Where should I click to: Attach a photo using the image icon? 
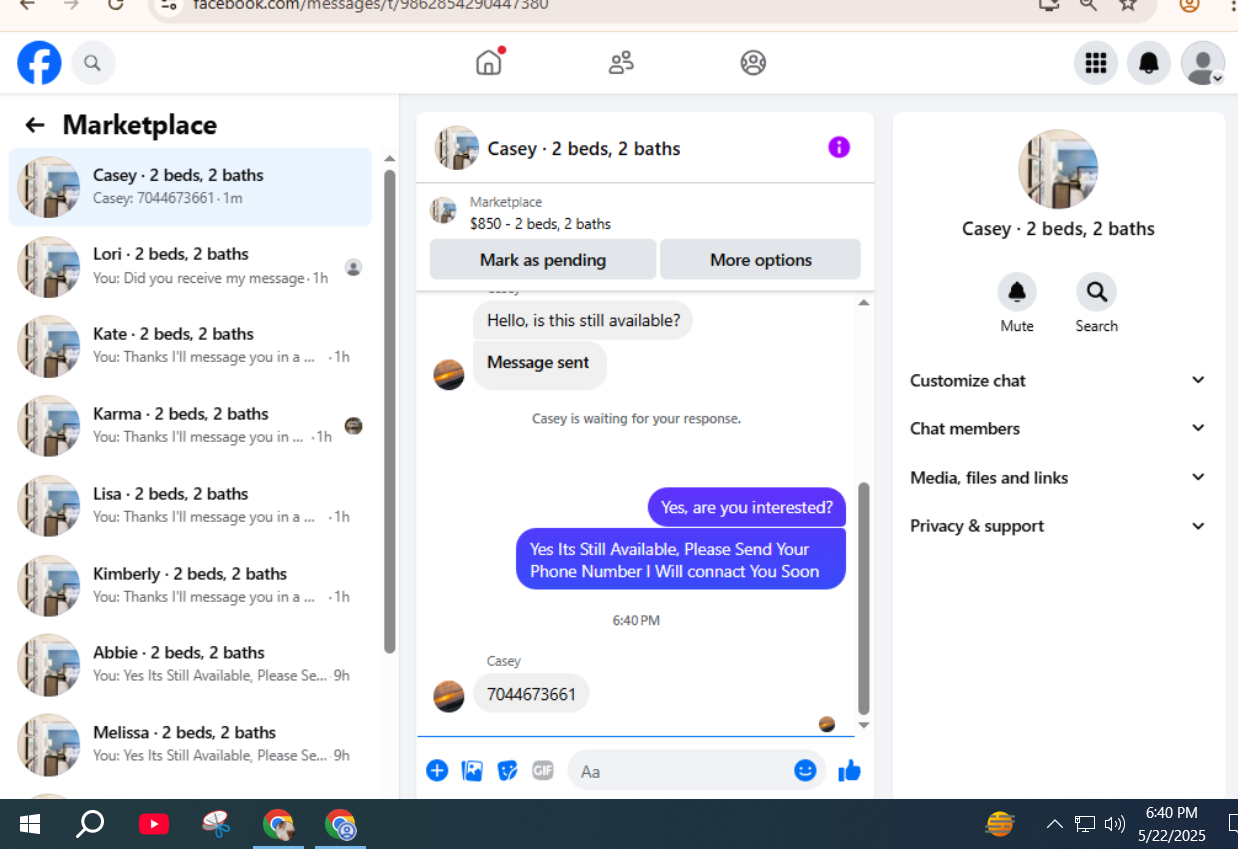click(472, 770)
